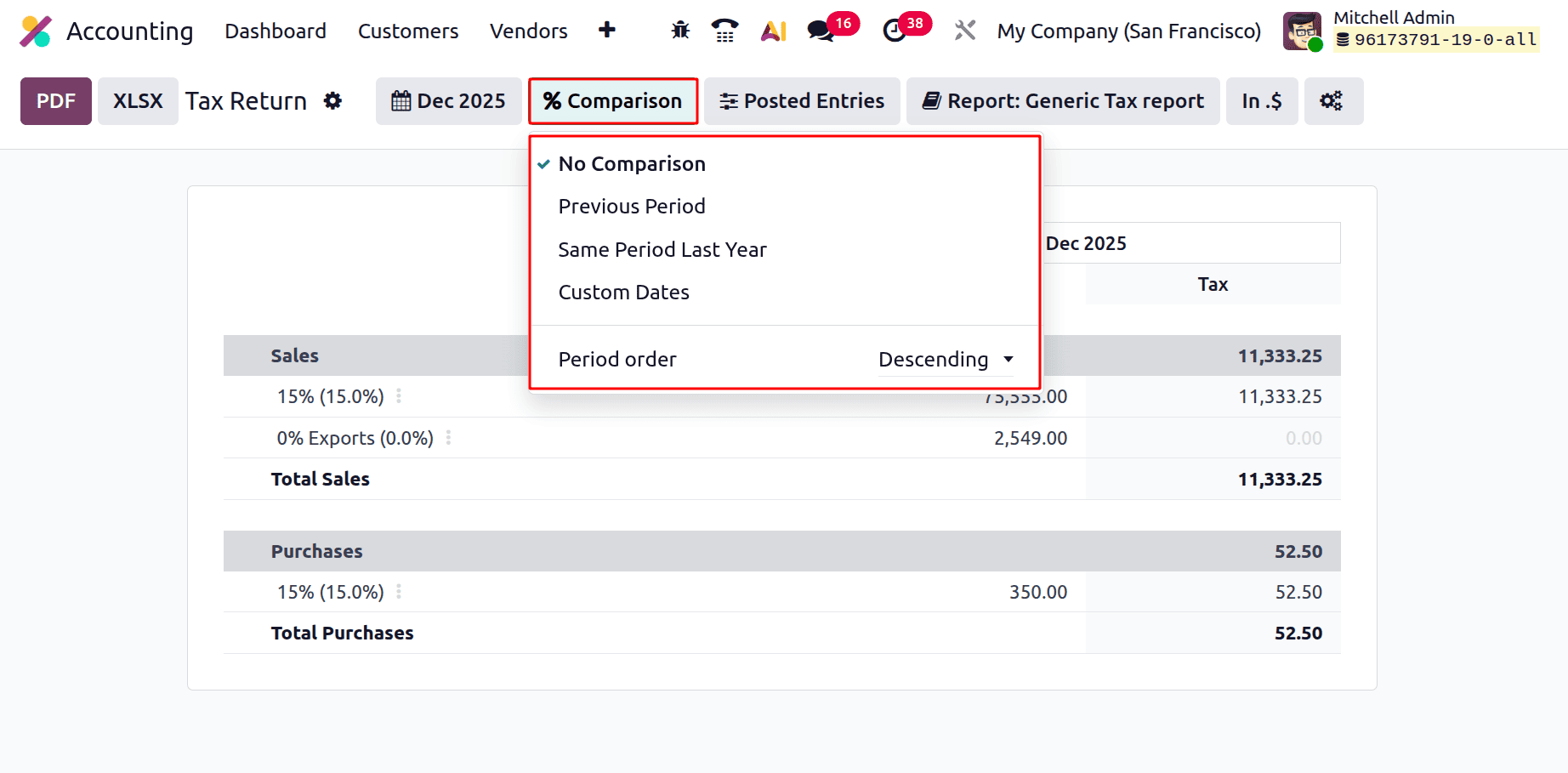Click the 350.00 purchases net cell

pos(1038,592)
